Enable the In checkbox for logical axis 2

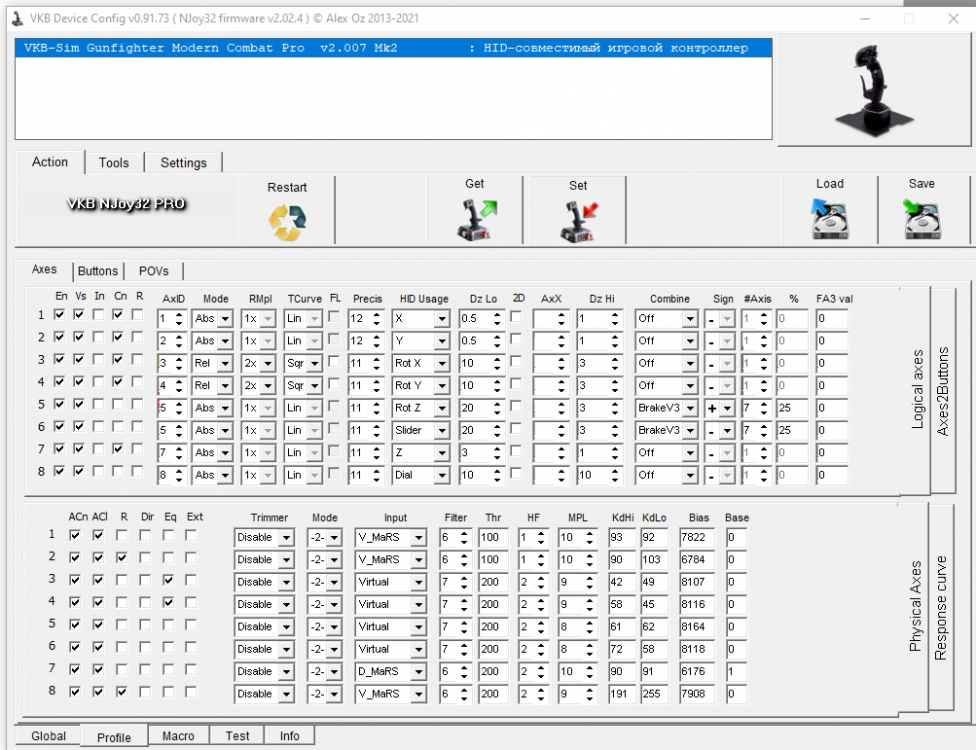click(98, 337)
